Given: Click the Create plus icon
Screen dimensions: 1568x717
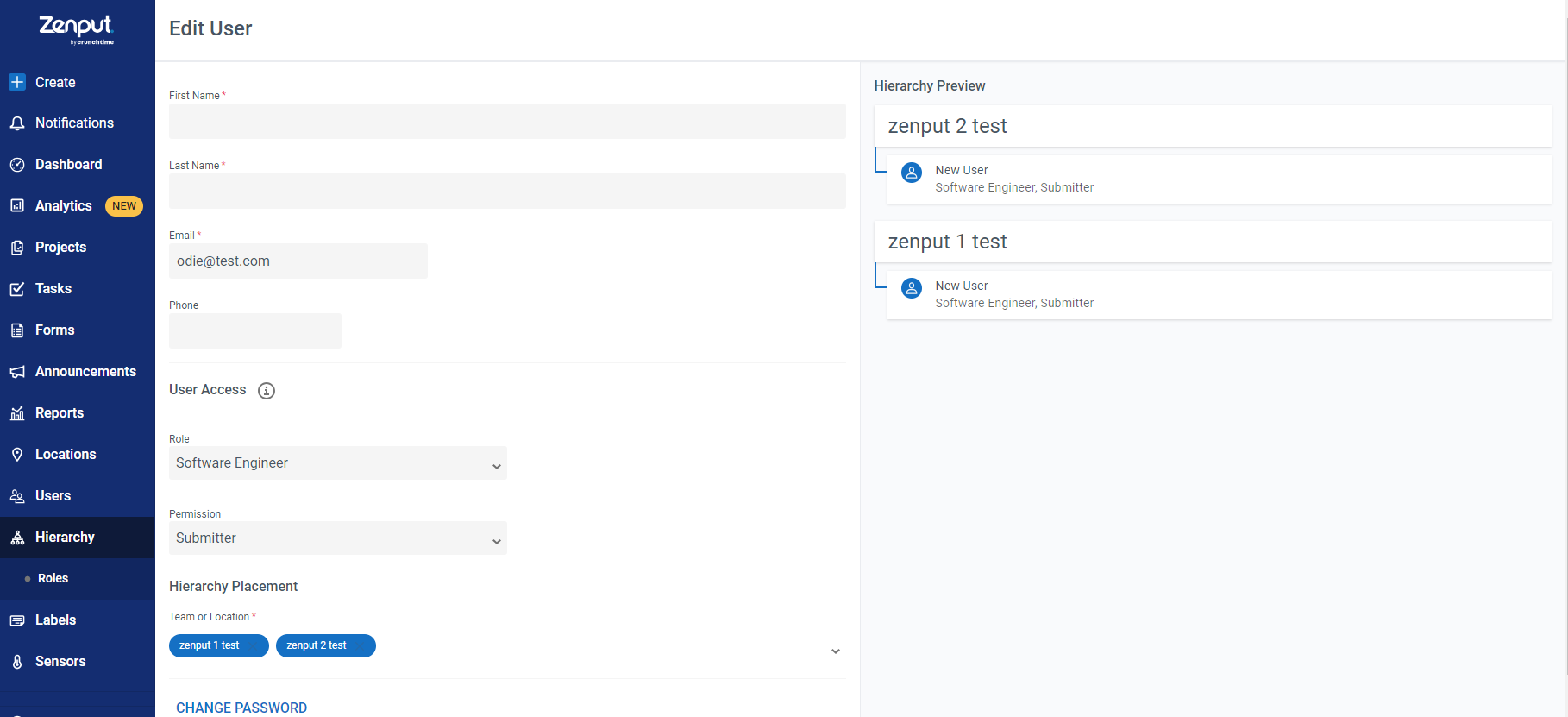Looking at the screenshot, I should 17,82.
